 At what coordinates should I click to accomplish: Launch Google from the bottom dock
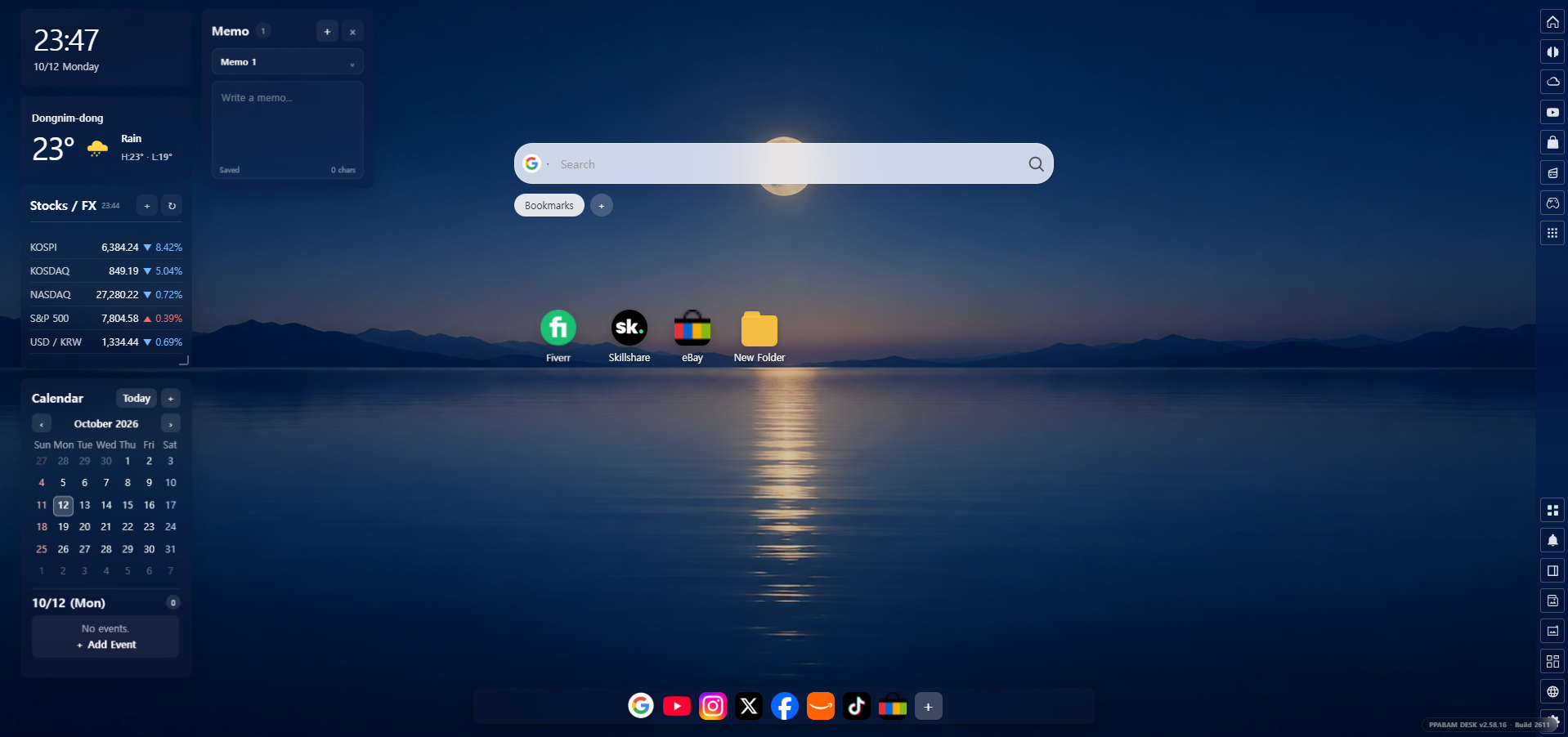click(x=641, y=706)
